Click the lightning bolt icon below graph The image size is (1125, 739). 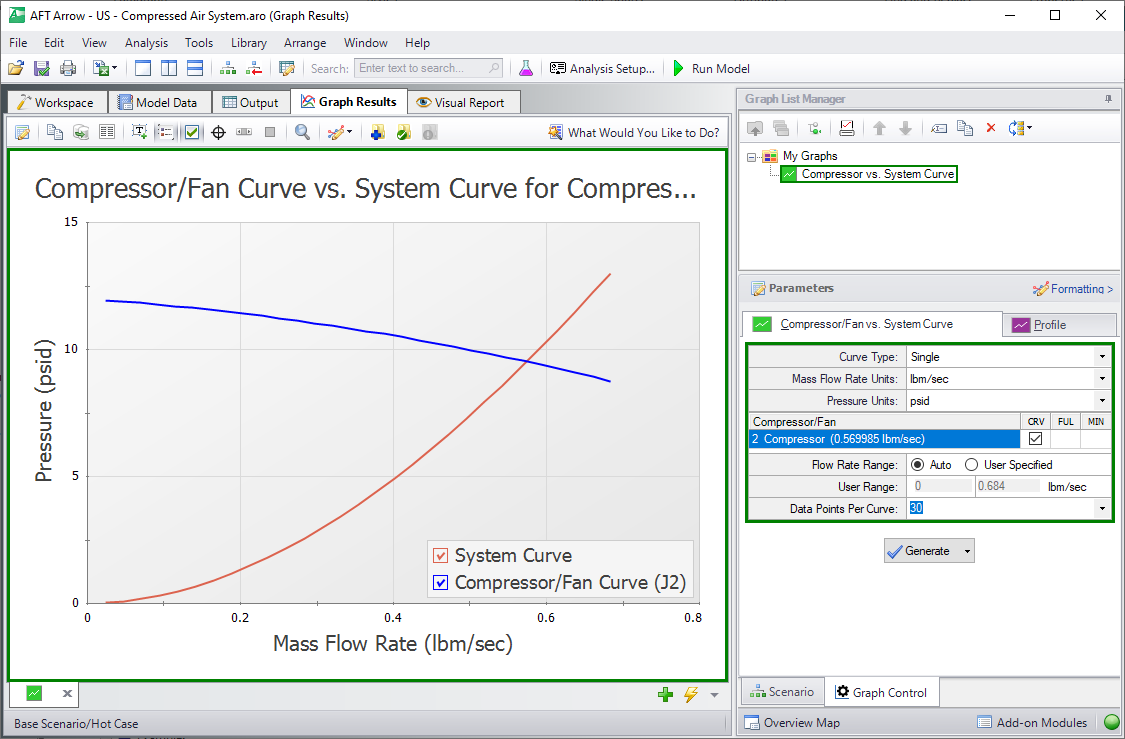coord(691,695)
